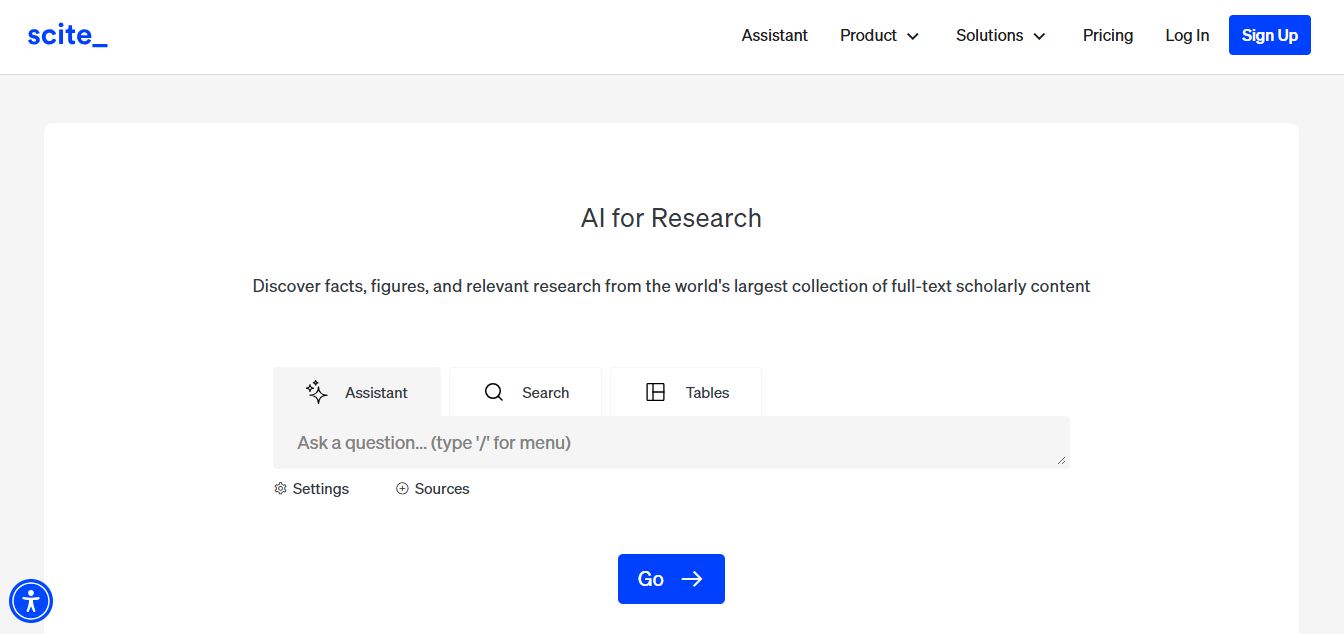Click the sparkle icon on Assistant tab
This screenshot has height=634, width=1344.
click(x=317, y=392)
